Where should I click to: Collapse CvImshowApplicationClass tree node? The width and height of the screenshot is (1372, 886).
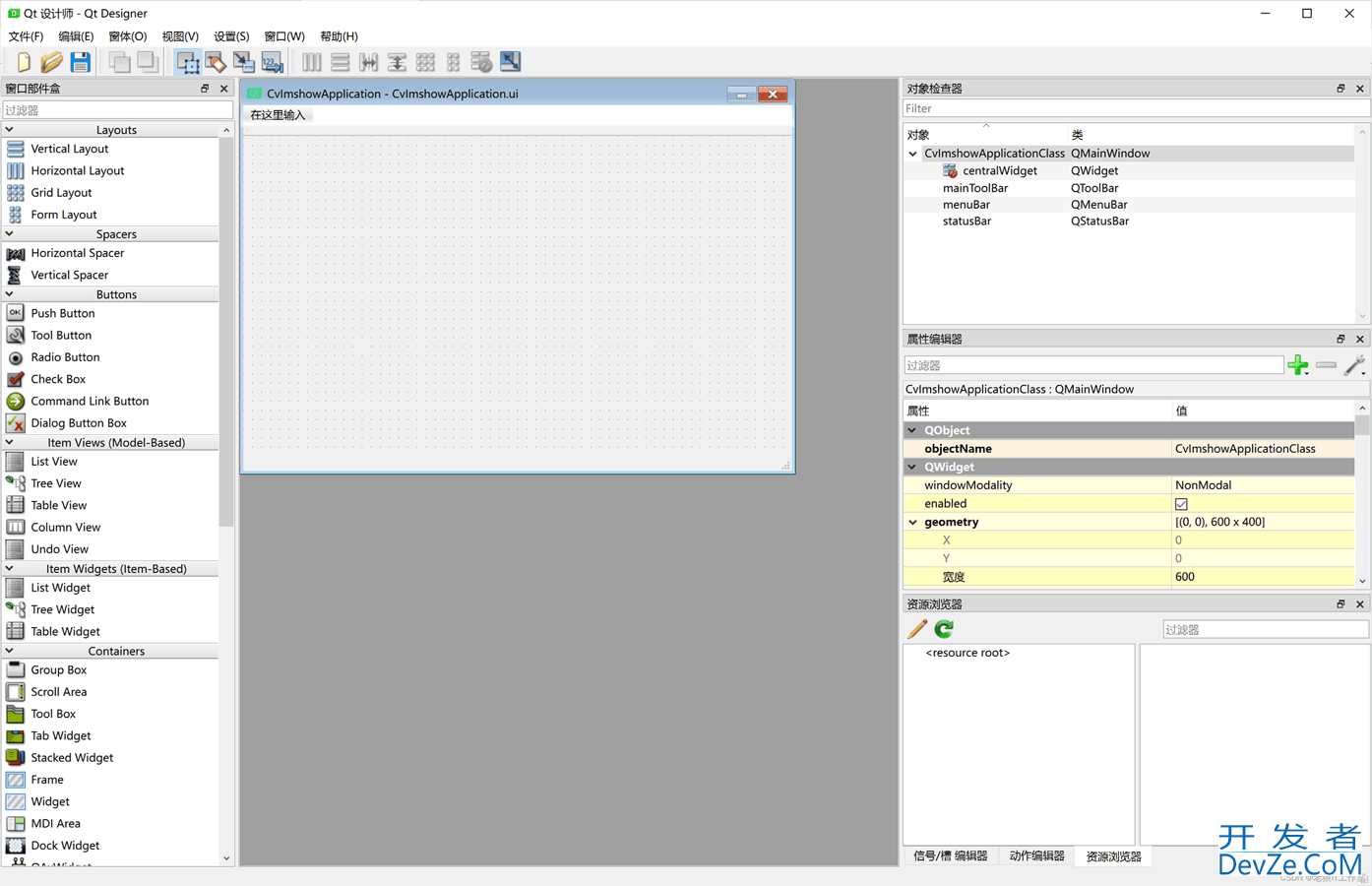point(913,154)
